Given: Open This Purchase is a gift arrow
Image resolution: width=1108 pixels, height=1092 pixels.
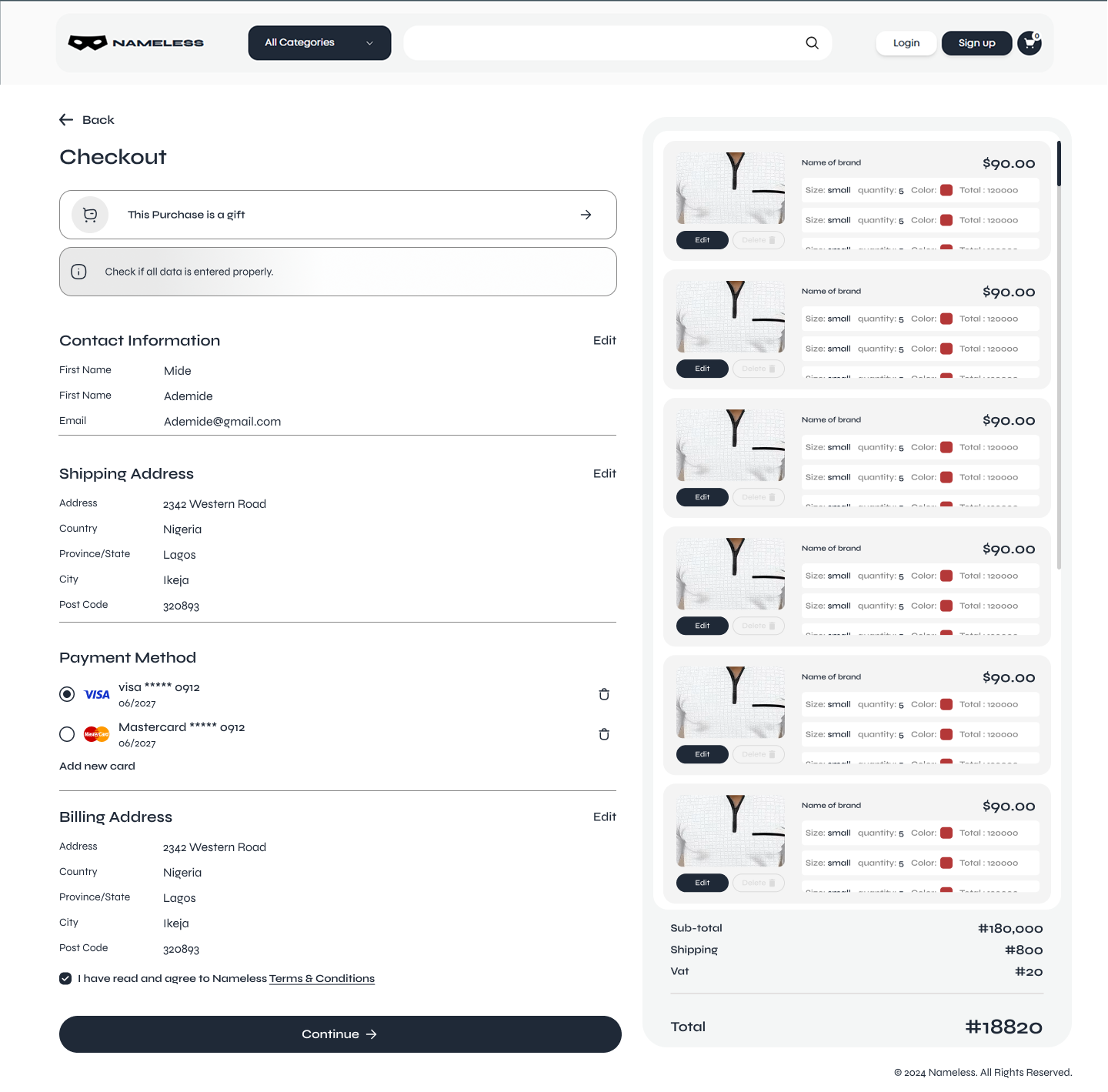Looking at the screenshot, I should coord(586,215).
